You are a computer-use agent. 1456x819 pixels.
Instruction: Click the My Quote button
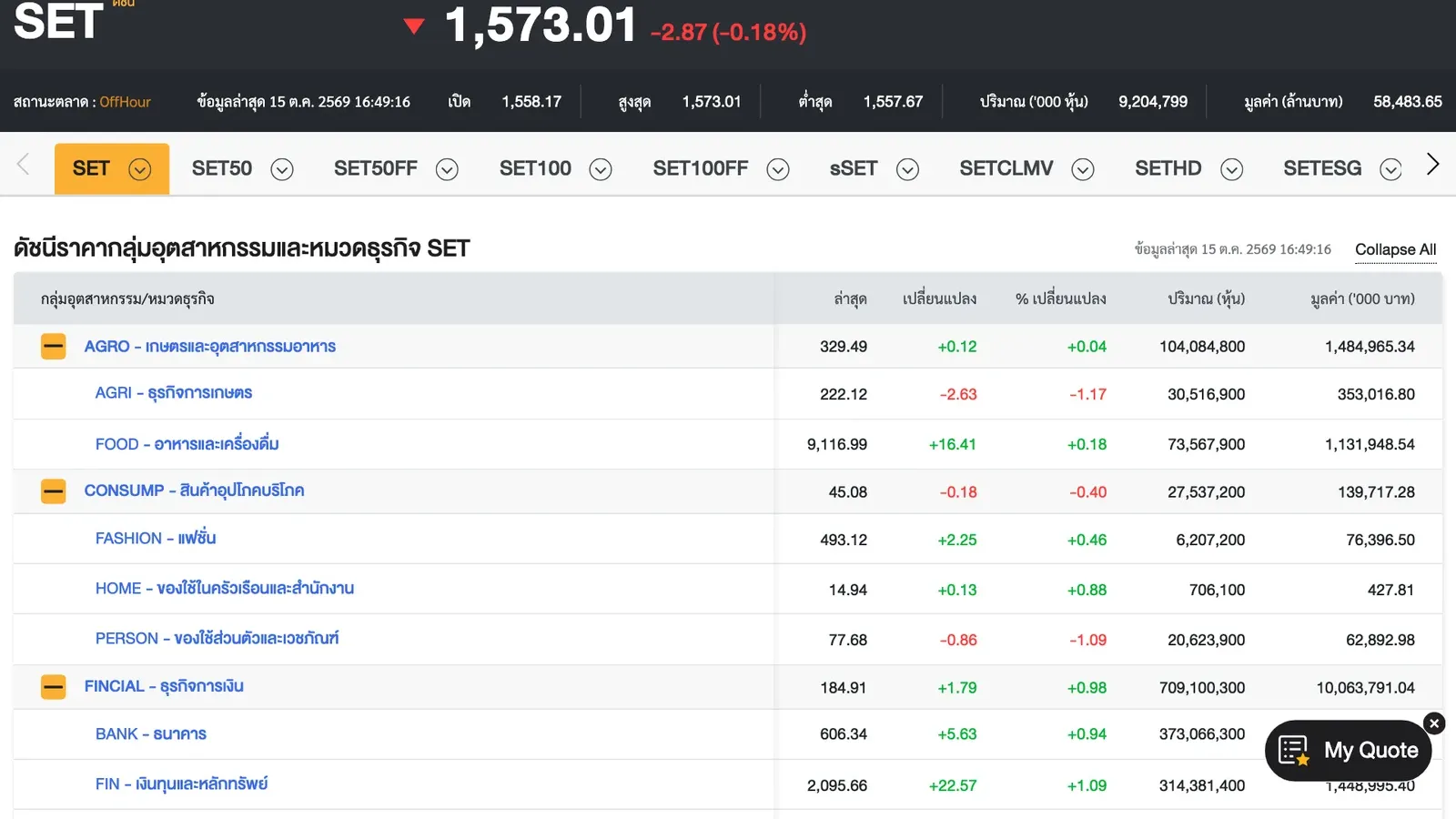[x=1348, y=751]
